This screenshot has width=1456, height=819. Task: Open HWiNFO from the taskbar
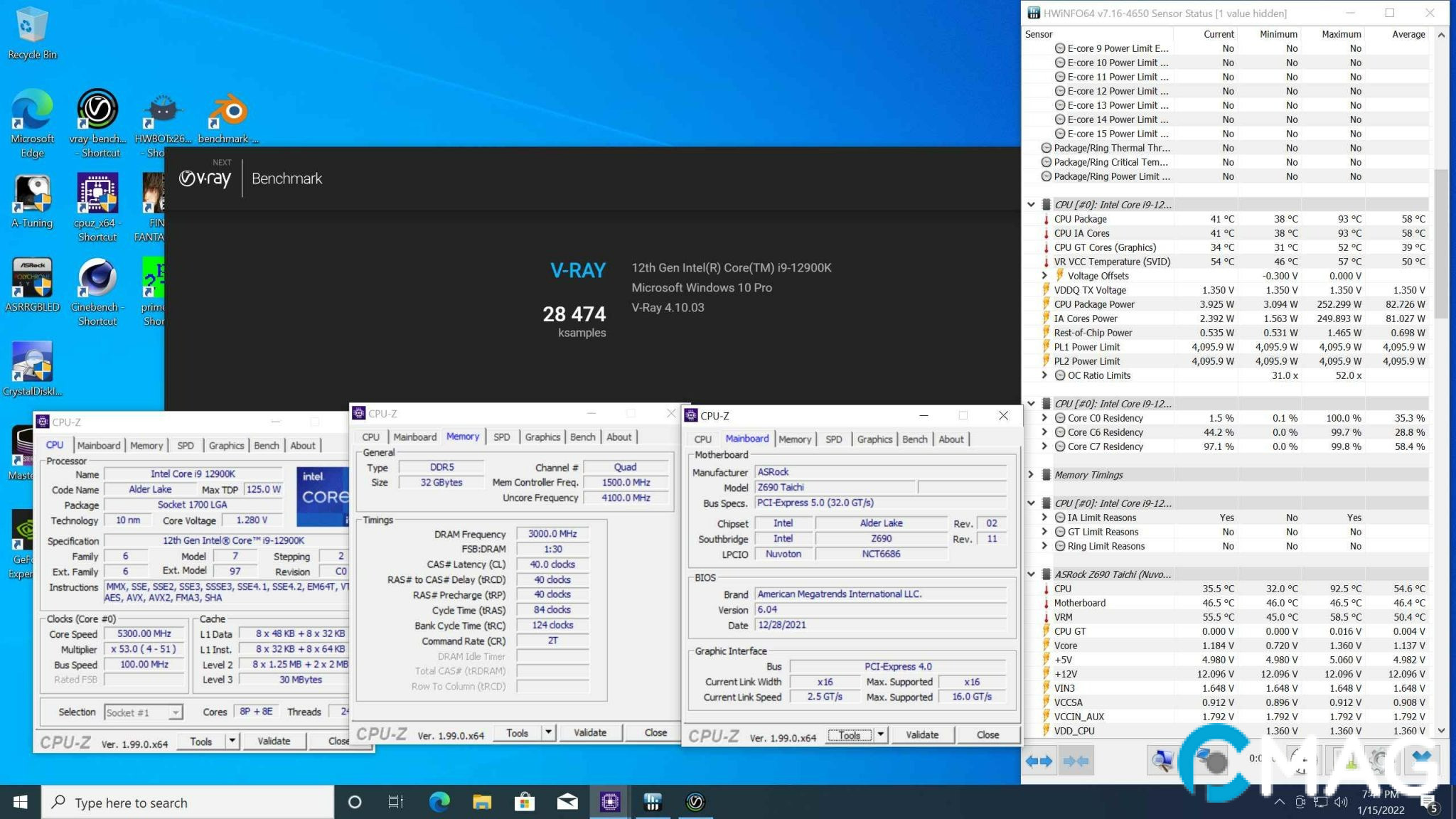(652, 802)
